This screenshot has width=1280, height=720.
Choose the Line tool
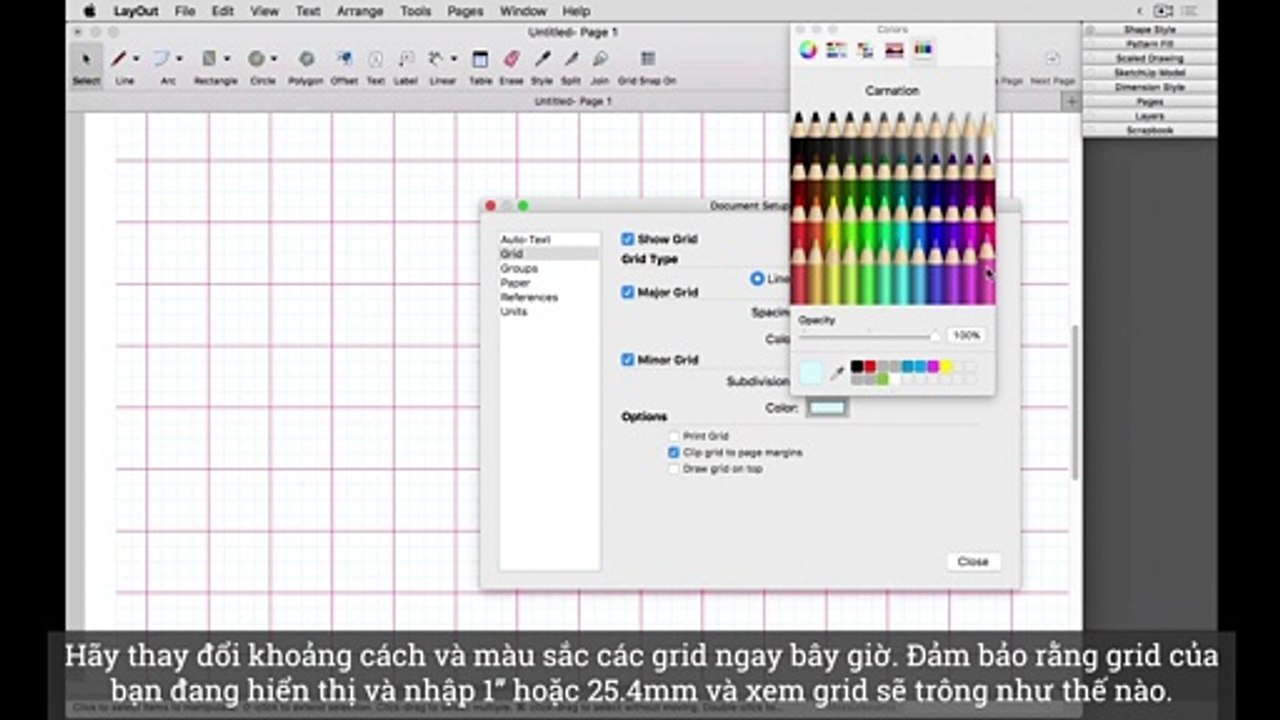[x=119, y=59]
